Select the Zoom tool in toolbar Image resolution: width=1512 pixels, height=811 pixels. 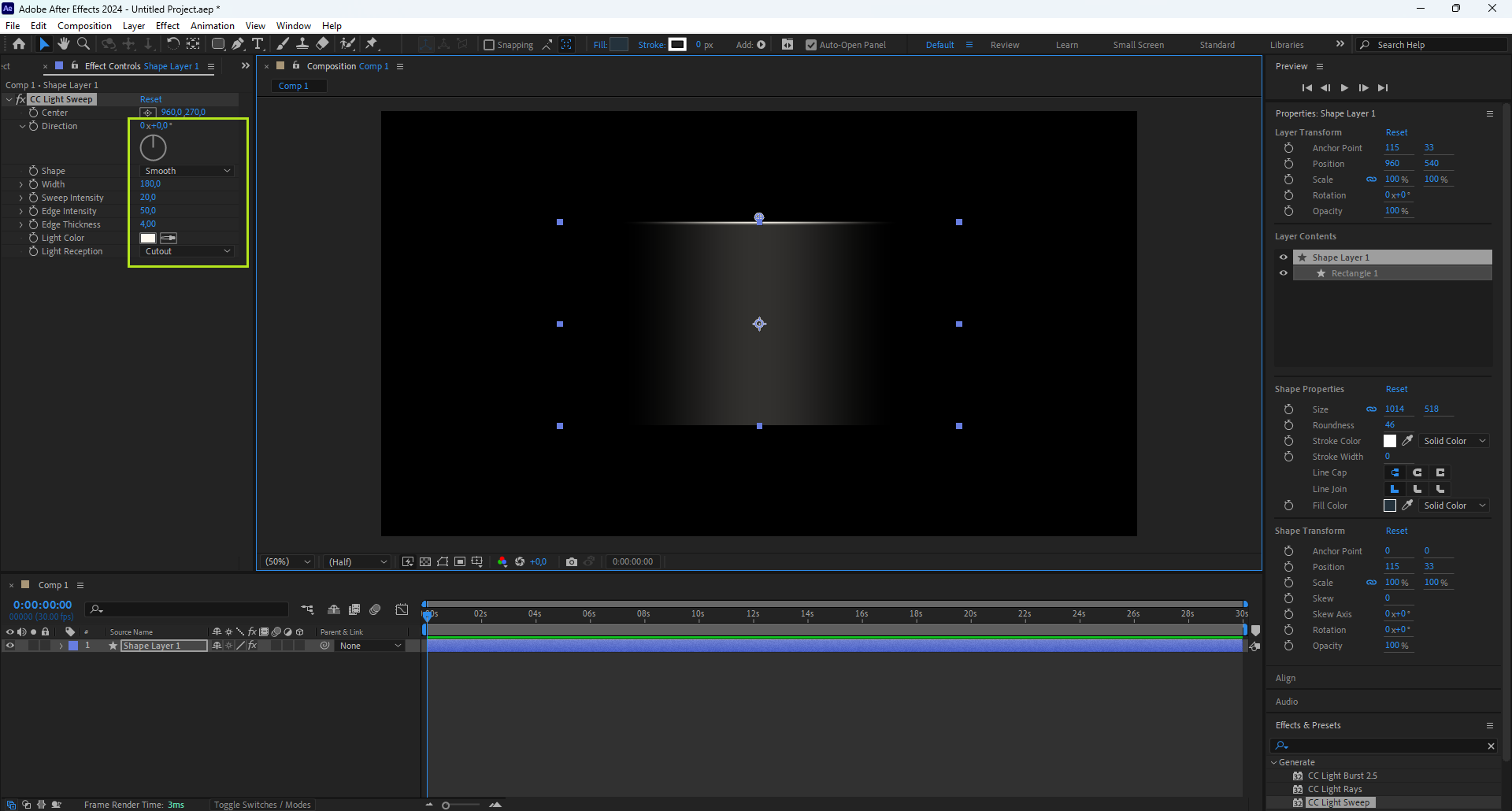click(83, 44)
